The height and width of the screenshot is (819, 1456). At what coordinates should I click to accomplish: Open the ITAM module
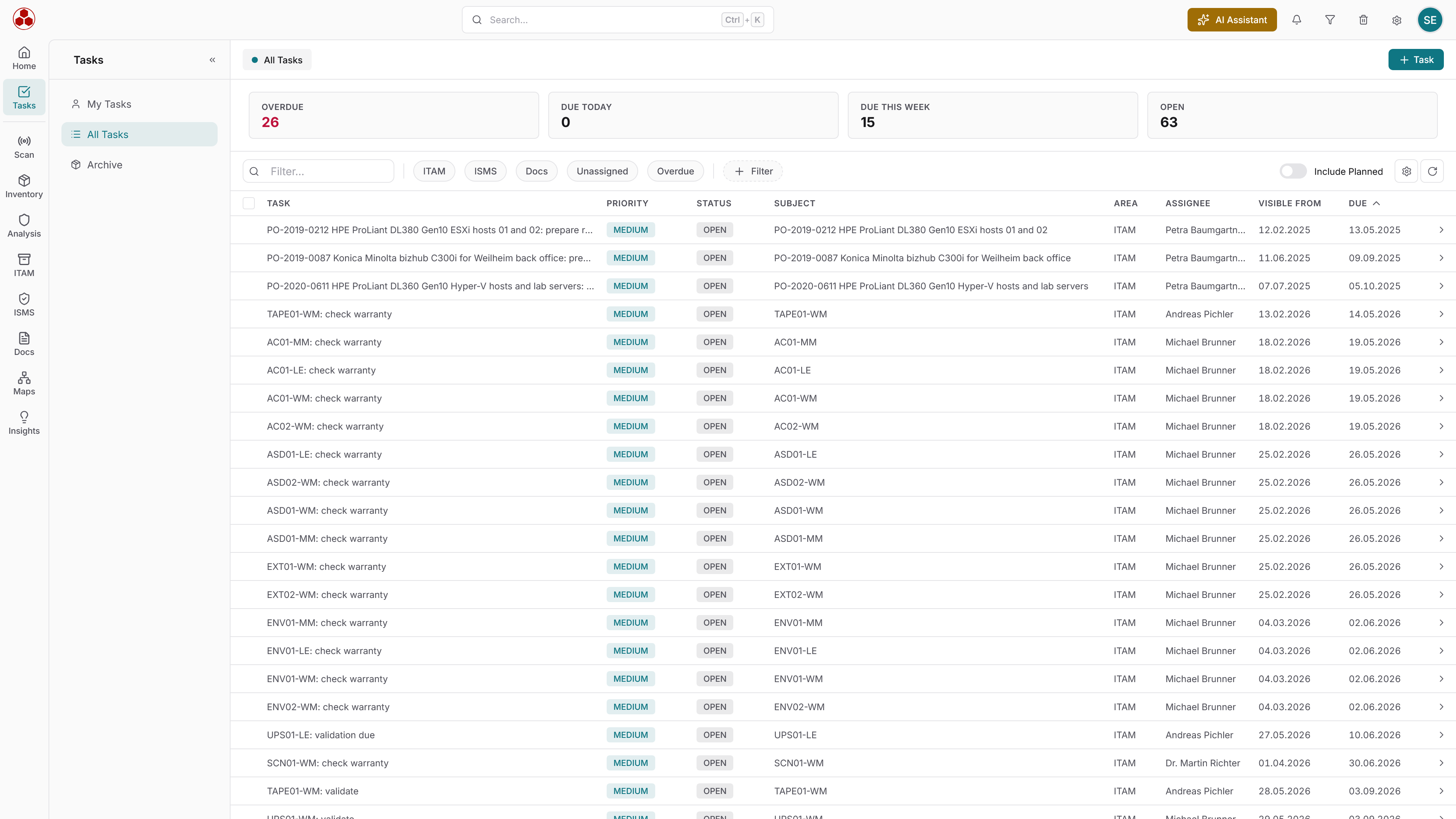coord(24,265)
